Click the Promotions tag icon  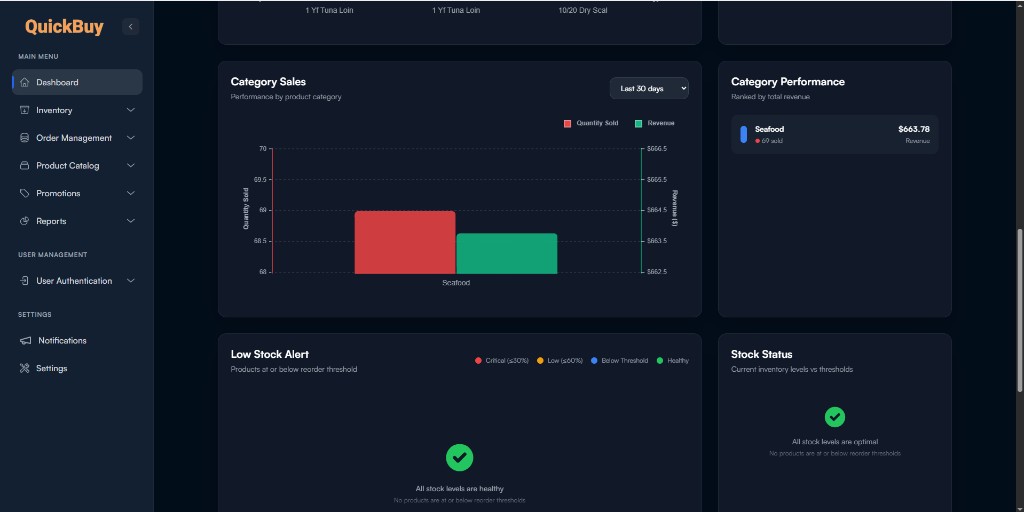(24, 193)
